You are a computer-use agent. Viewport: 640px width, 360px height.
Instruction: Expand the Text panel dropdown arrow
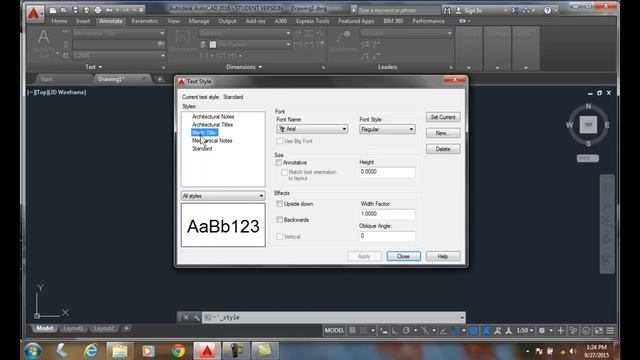tap(100, 67)
